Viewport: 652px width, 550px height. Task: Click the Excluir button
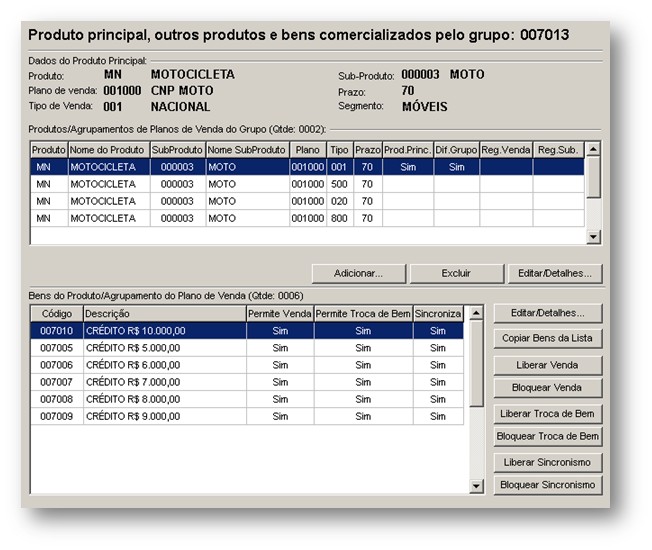click(x=456, y=274)
